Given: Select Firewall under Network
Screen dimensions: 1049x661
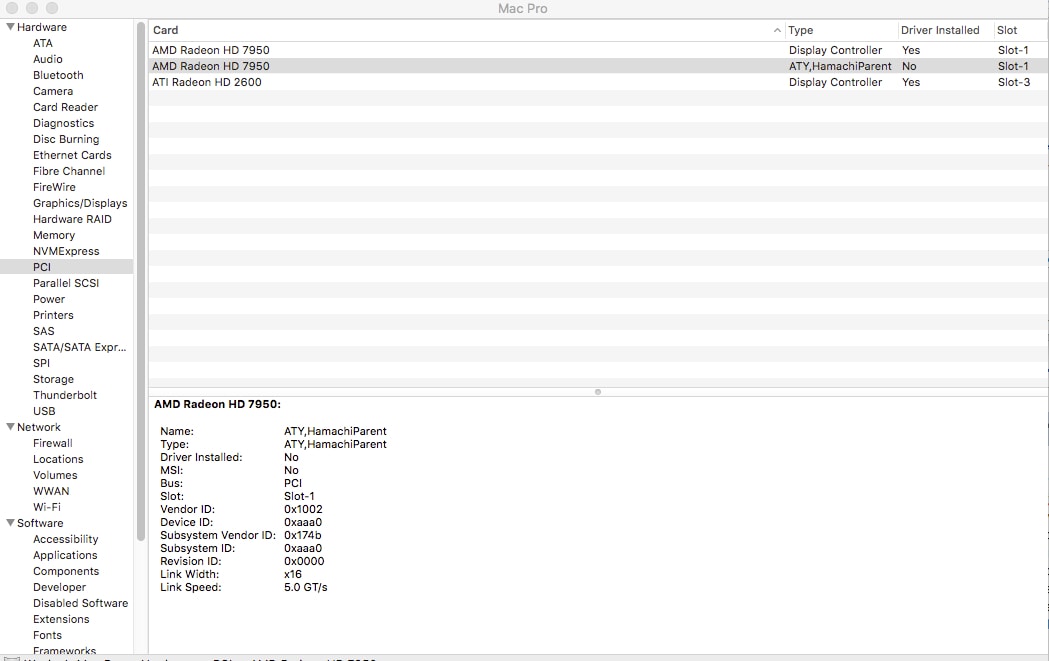Looking at the screenshot, I should pyautogui.click(x=53, y=444).
